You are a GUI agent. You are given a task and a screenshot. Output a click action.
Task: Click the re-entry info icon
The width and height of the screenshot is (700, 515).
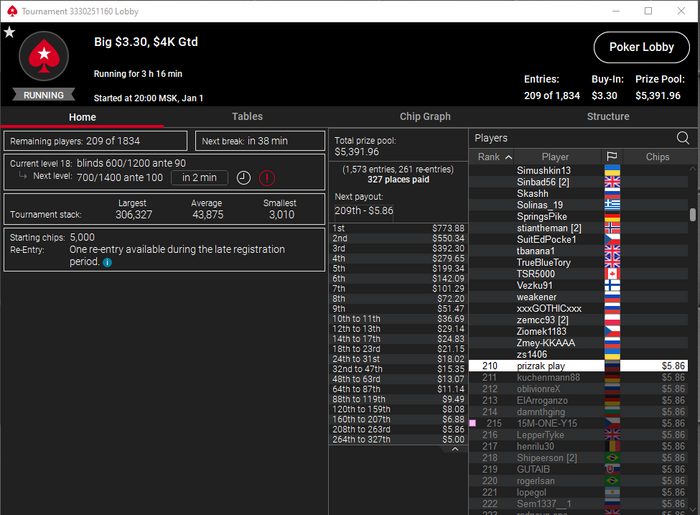[x=107, y=262]
